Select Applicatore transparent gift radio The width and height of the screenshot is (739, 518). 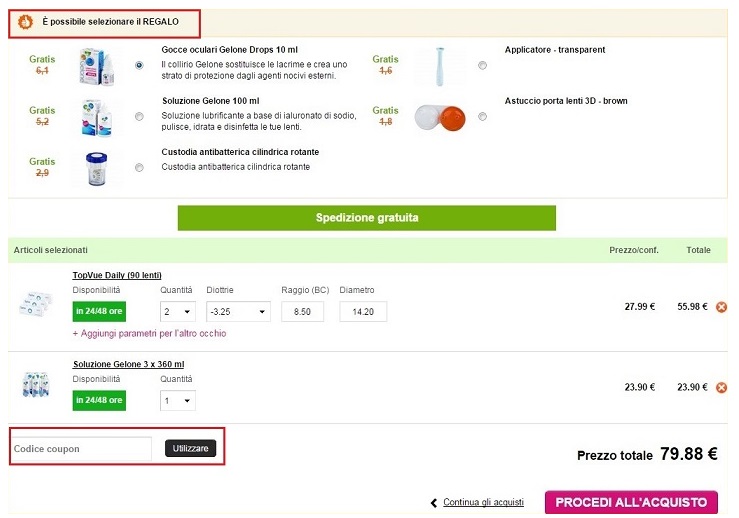pos(482,65)
